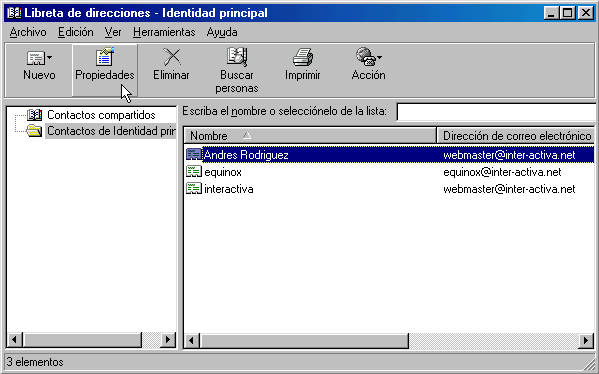Minimize the Libreta de direcciones window
599x374 pixels.
click(551, 13)
